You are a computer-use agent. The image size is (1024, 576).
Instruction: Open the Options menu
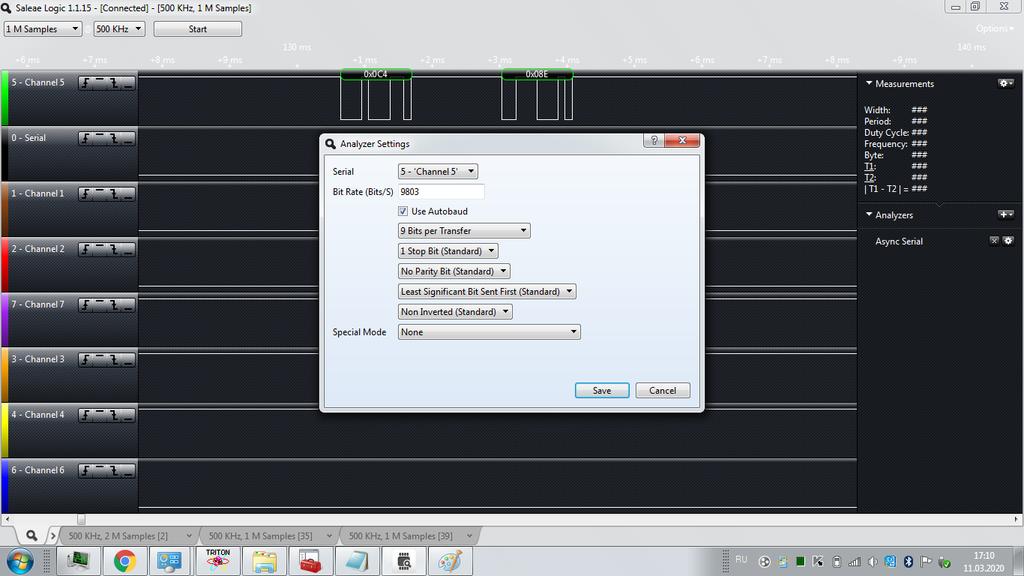pos(995,29)
